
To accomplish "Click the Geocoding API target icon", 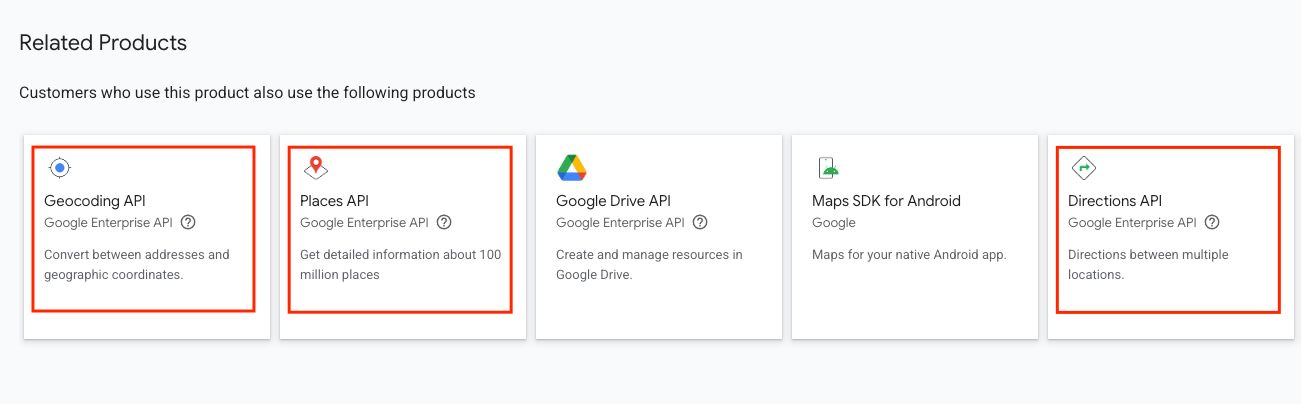I will (x=60, y=168).
